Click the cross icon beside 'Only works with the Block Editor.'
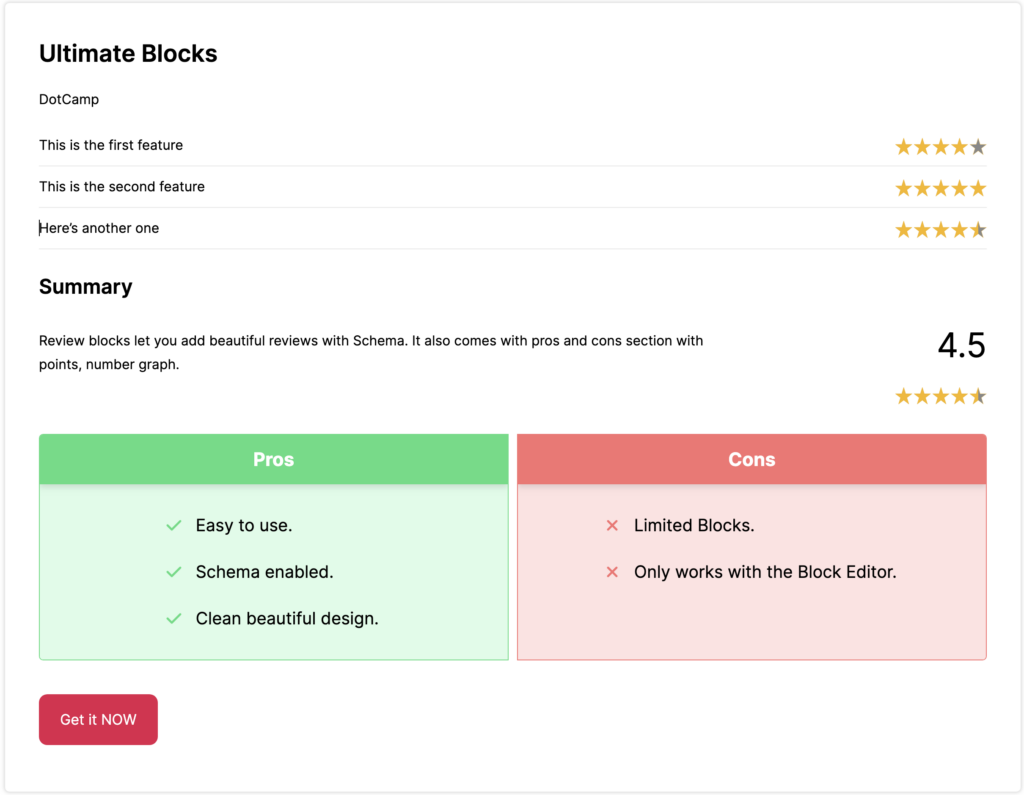 [611, 571]
